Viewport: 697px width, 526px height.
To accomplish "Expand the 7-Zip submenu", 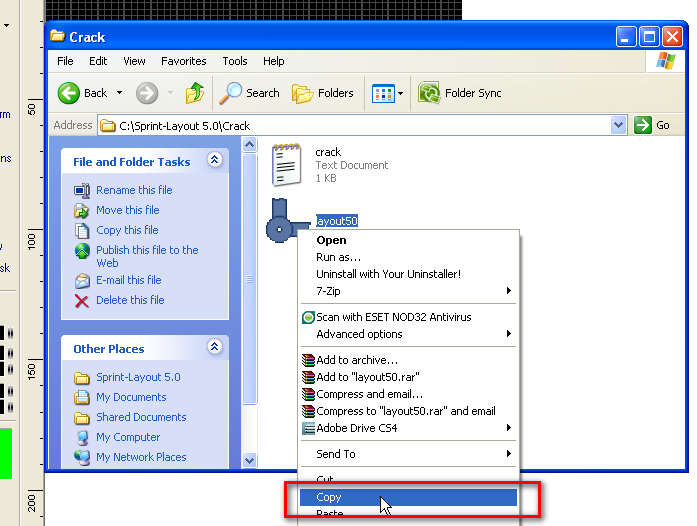I will [x=509, y=291].
